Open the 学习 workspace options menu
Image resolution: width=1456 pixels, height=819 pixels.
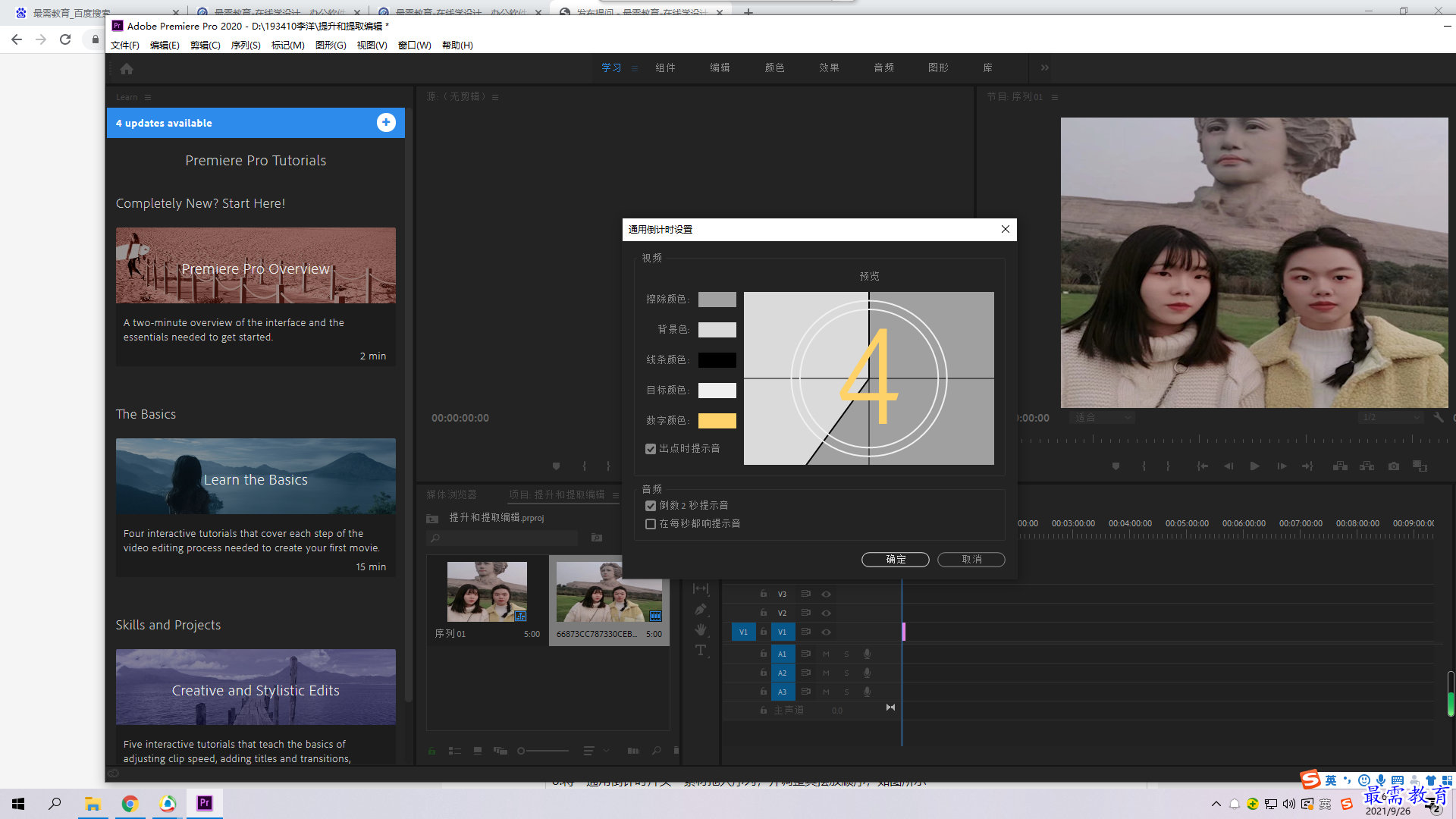[x=635, y=68]
